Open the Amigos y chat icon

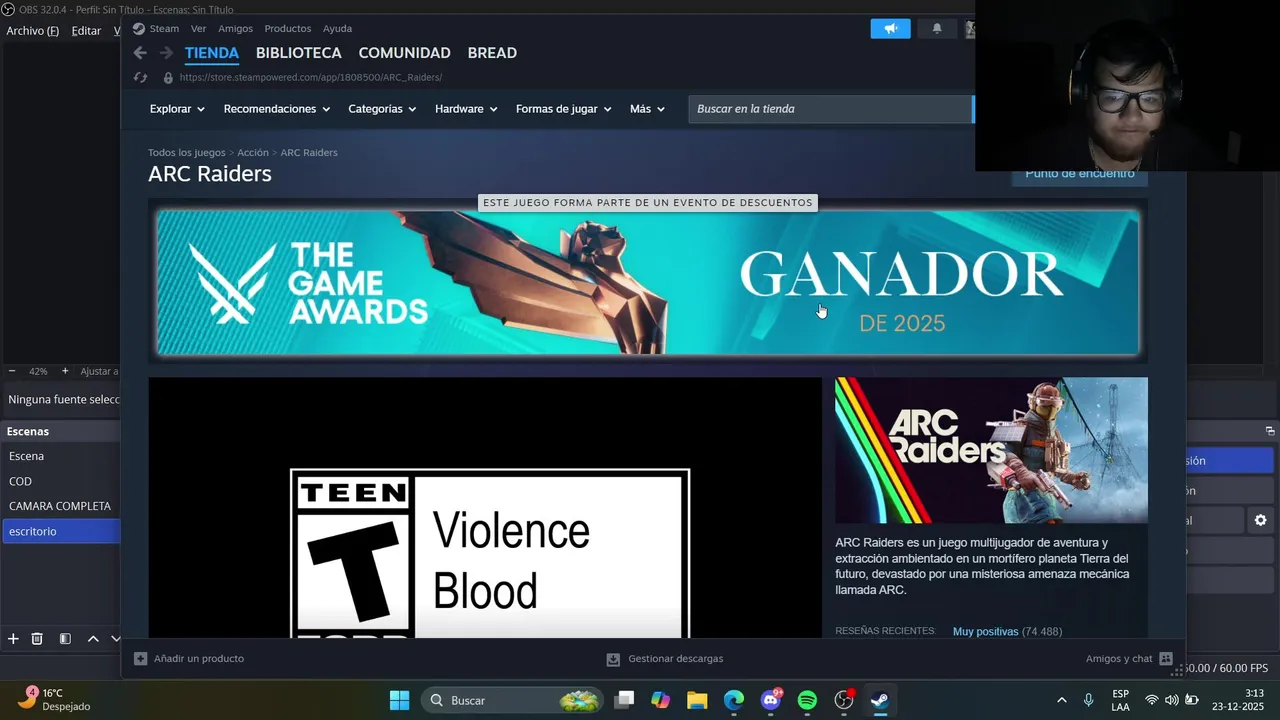click(x=1166, y=659)
